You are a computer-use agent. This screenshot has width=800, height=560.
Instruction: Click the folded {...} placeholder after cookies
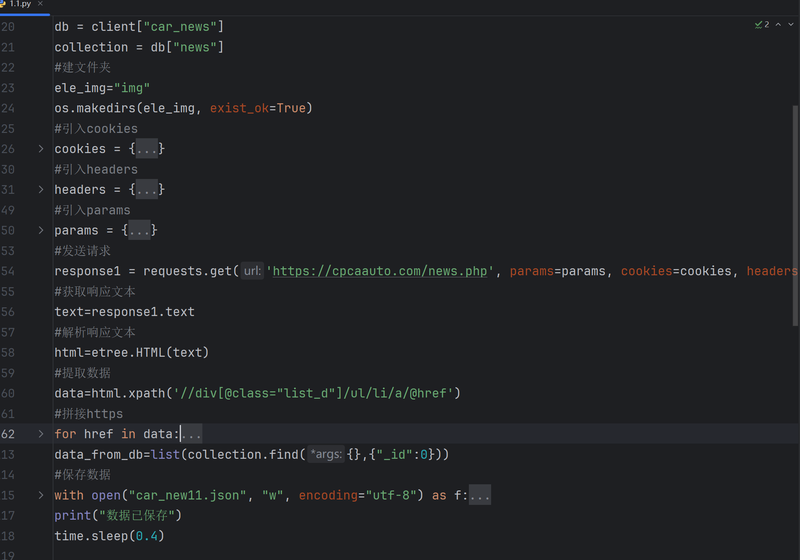[x=147, y=149]
